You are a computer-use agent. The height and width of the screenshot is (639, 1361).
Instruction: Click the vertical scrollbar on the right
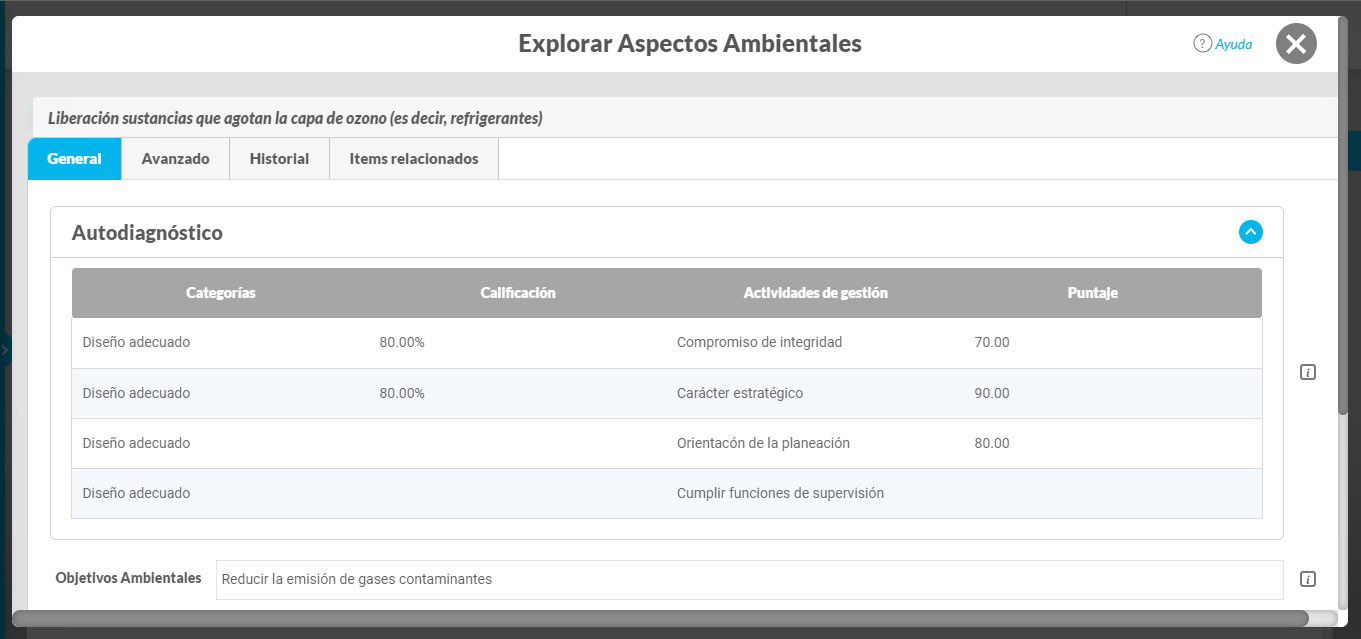[1343, 215]
